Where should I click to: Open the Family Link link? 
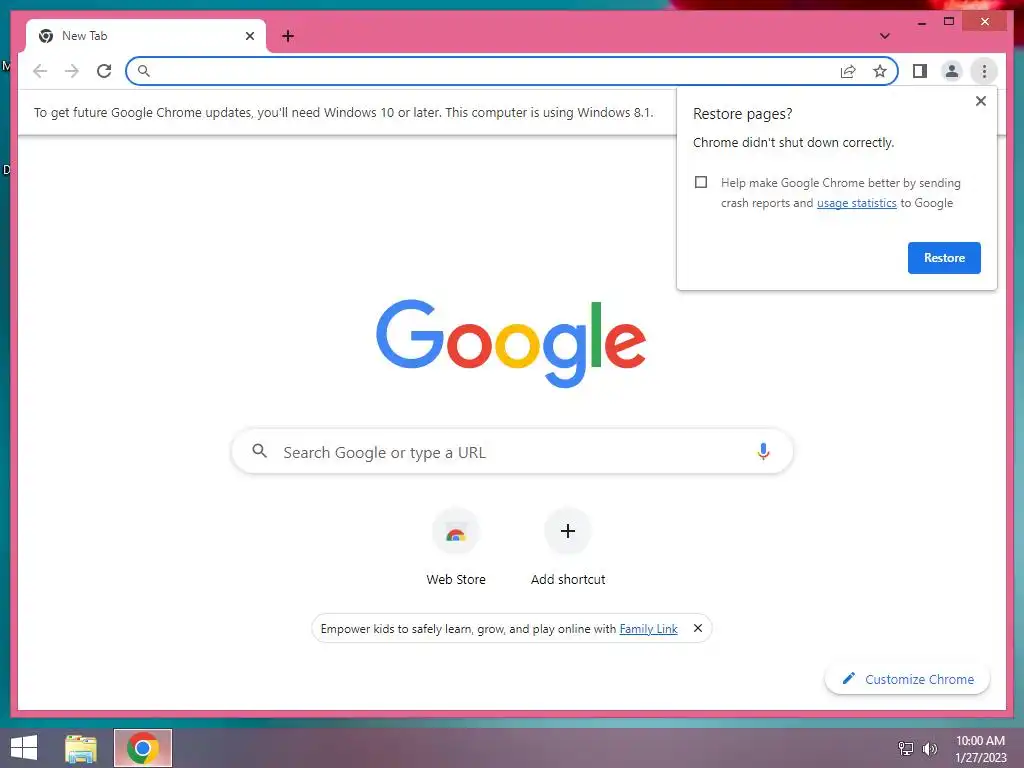pyautogui.click(x=648, y=629)
